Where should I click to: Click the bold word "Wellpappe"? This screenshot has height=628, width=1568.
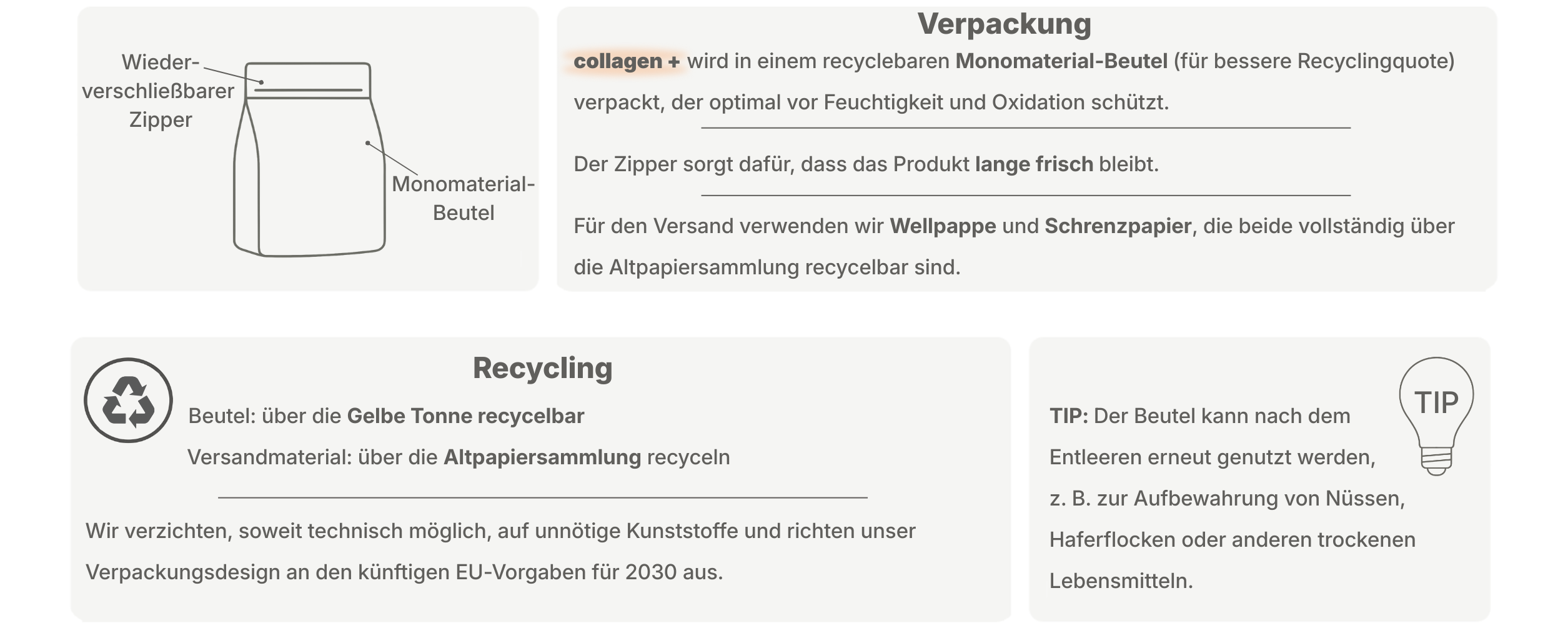[943, 226]
